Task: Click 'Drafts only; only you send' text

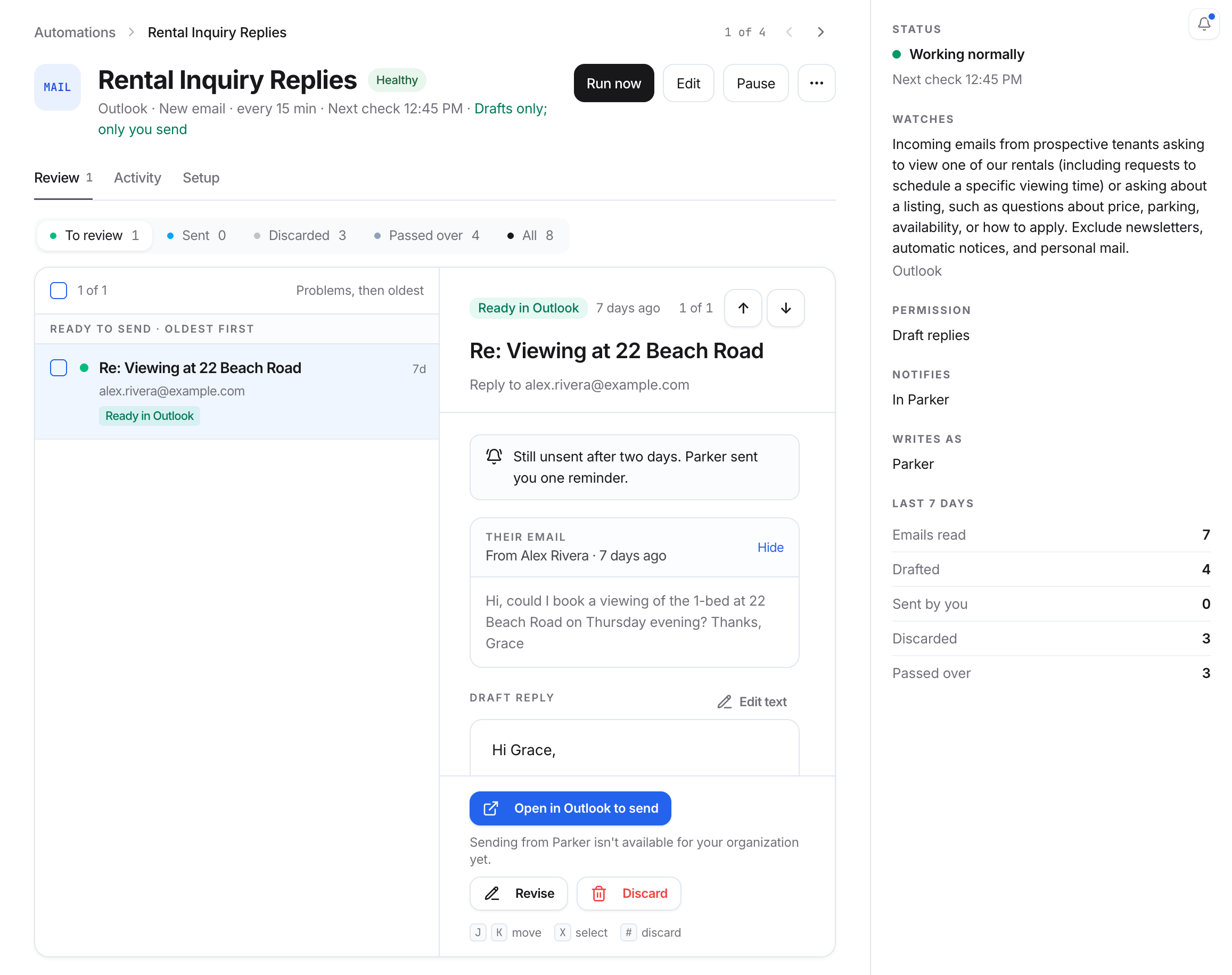Action: (323, 119)
